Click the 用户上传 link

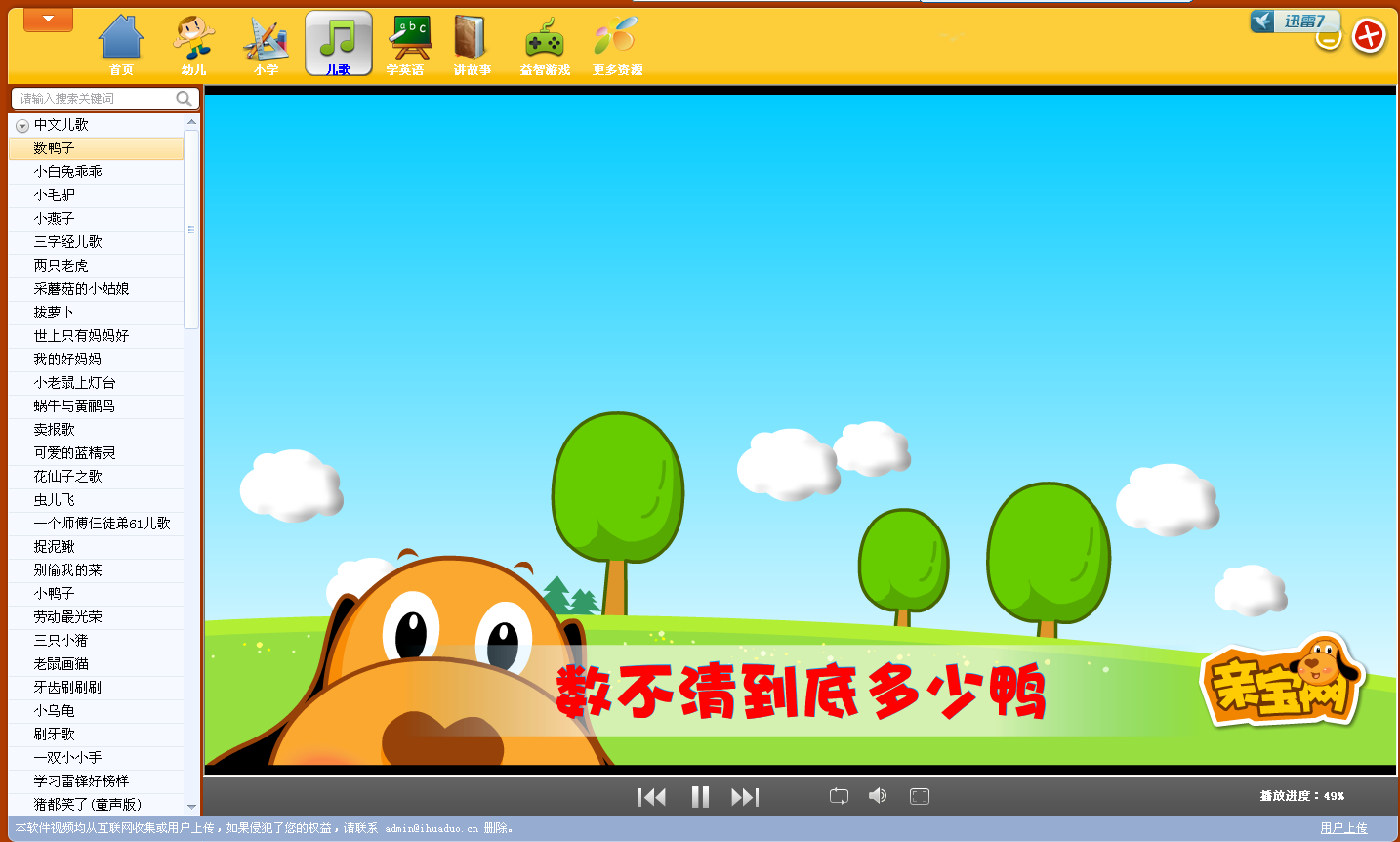tap(1343, 828)
